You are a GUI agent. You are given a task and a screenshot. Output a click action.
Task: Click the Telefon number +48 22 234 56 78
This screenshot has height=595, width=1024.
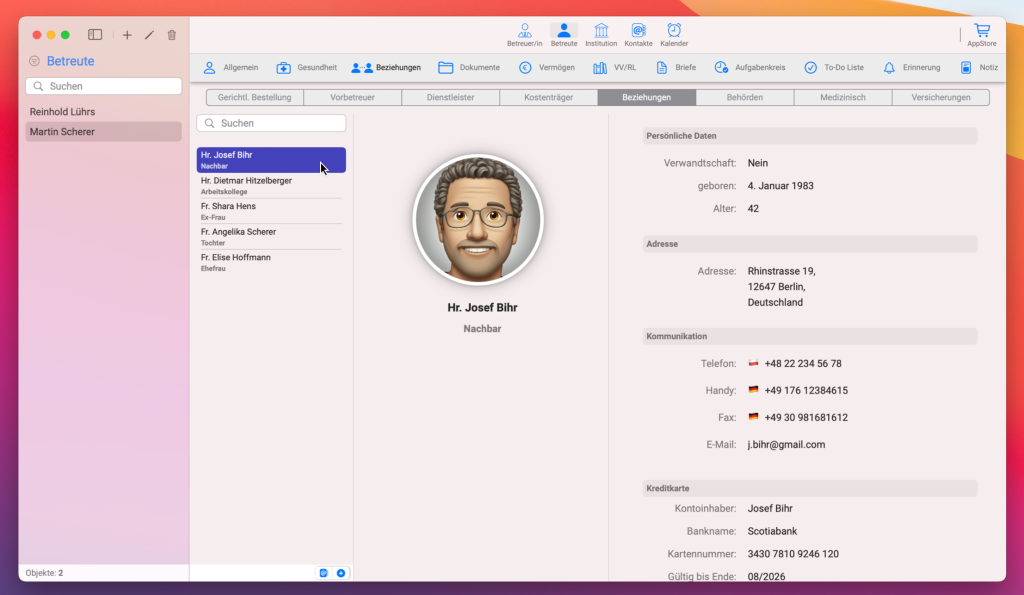pos(803,363)
